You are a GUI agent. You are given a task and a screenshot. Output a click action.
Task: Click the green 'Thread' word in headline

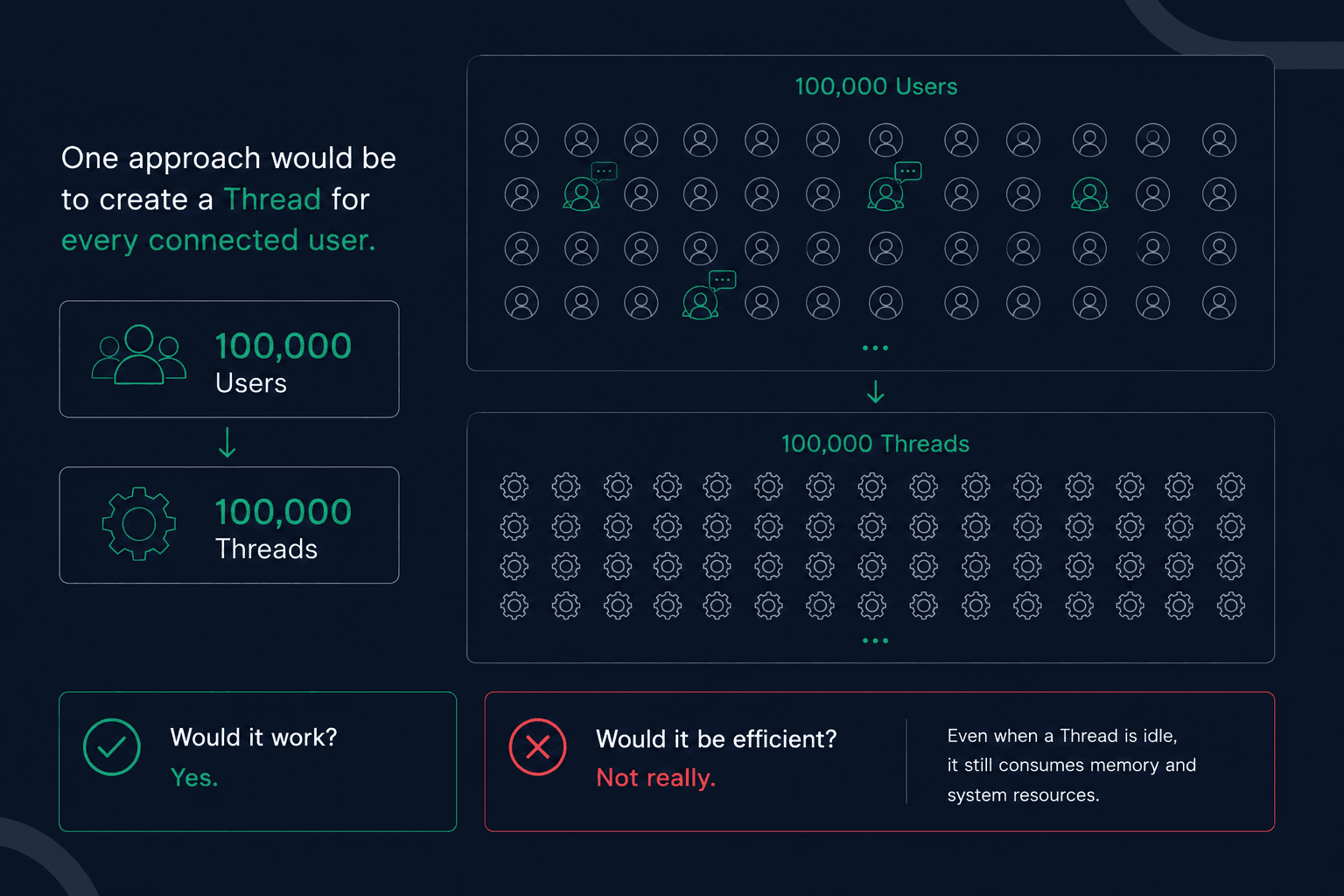pos(272,199)
